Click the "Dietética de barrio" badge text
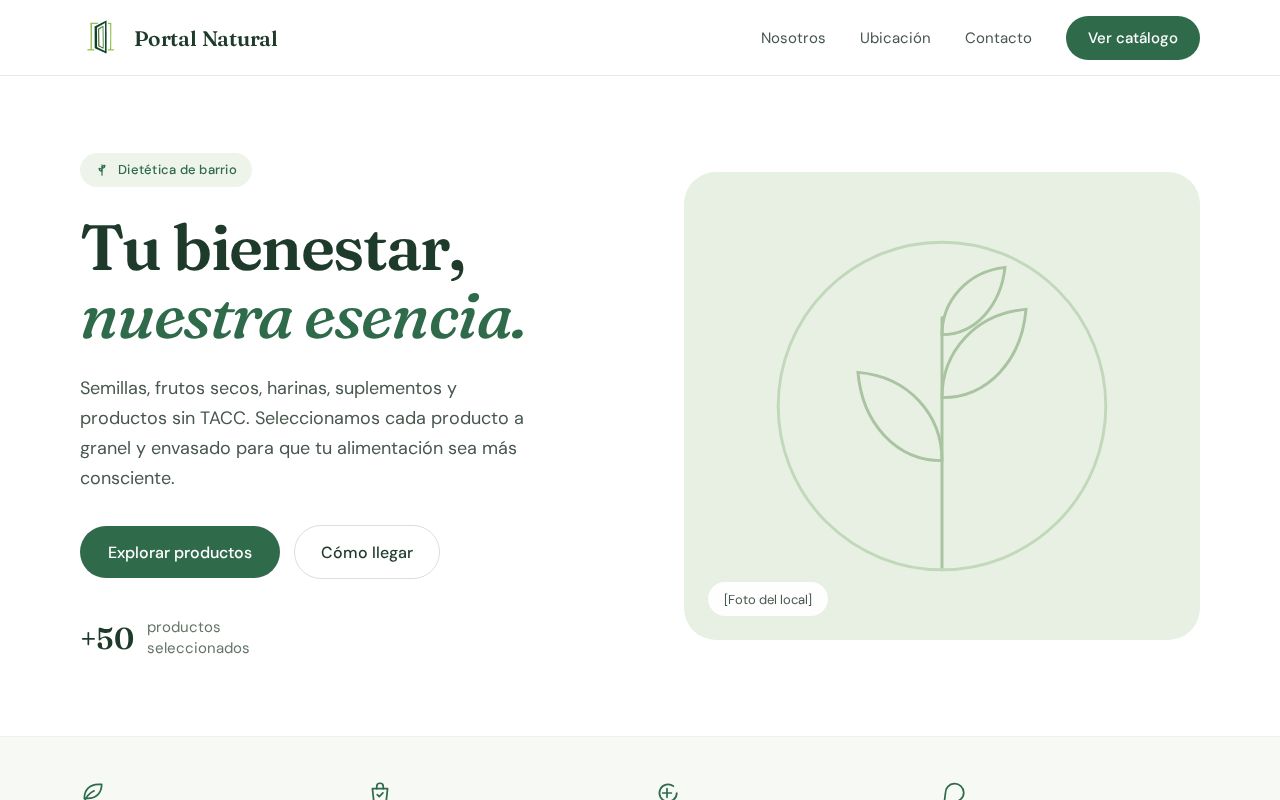Viewport: 1280px width, 800px height. (x=177, y=170)
